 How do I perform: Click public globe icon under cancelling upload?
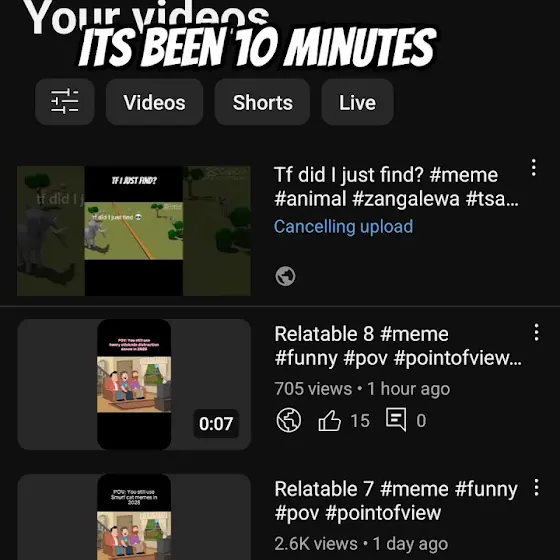285,276
